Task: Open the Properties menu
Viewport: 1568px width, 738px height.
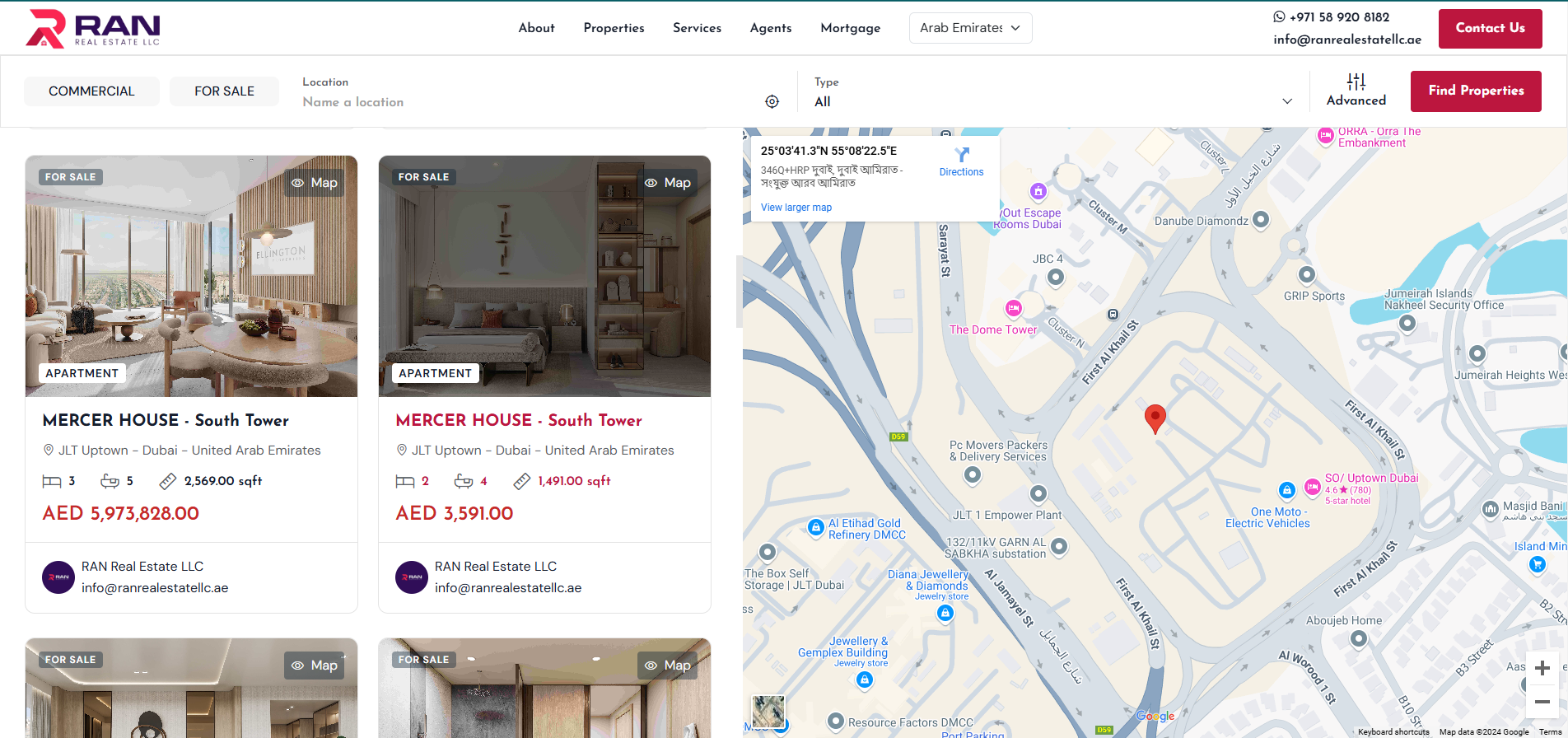Action: pos(614,28)
